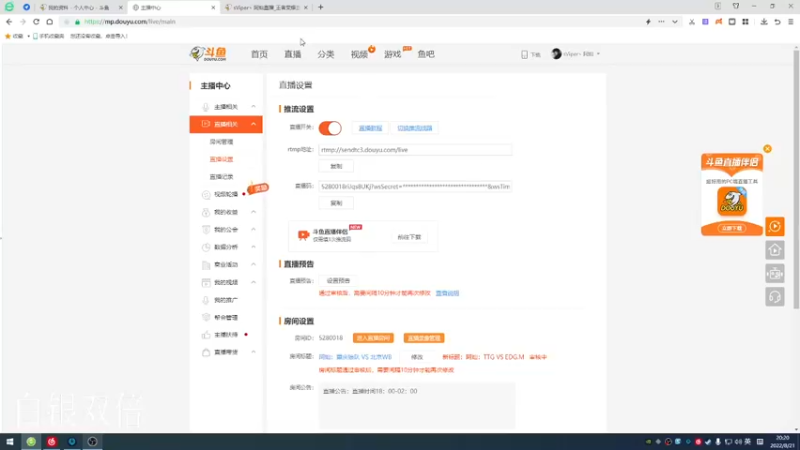800x450 pixels.
Task: Click the browser home icon
Action: pos(49,22)
